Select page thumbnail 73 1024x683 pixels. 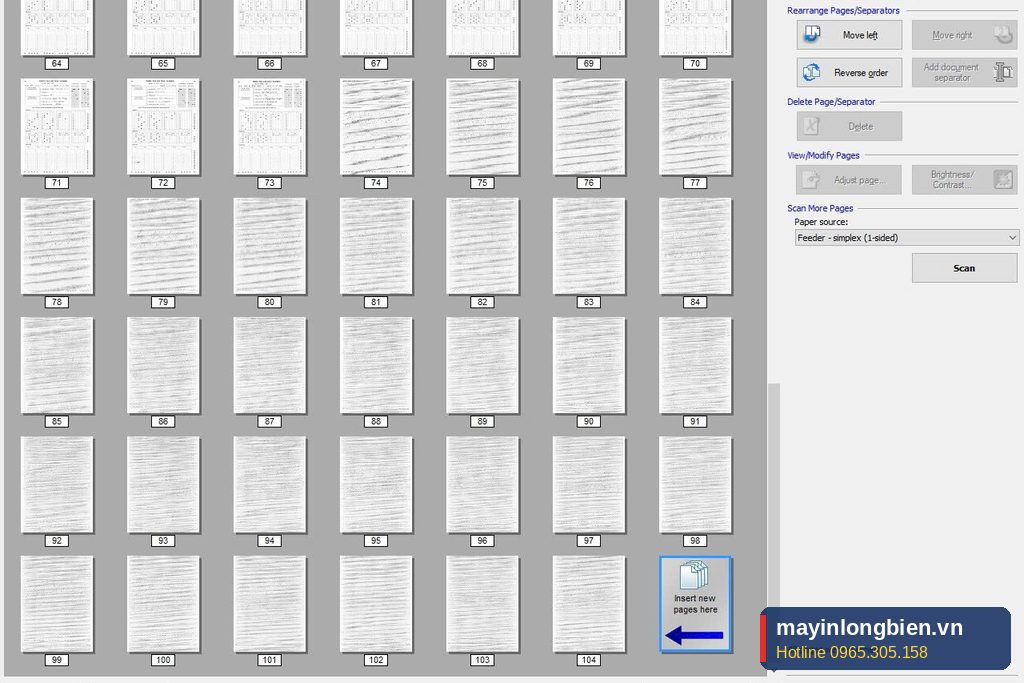(x=270, y=127)
